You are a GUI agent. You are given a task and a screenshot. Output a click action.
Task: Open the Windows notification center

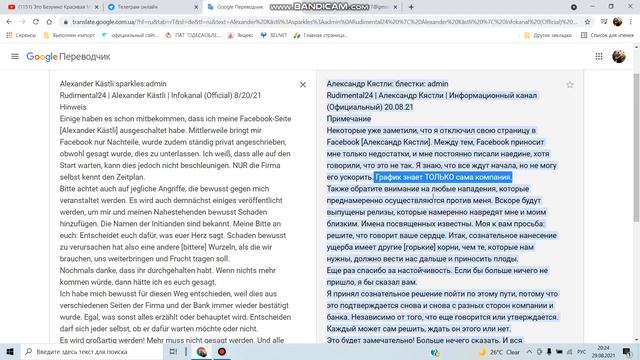[627, 351]
